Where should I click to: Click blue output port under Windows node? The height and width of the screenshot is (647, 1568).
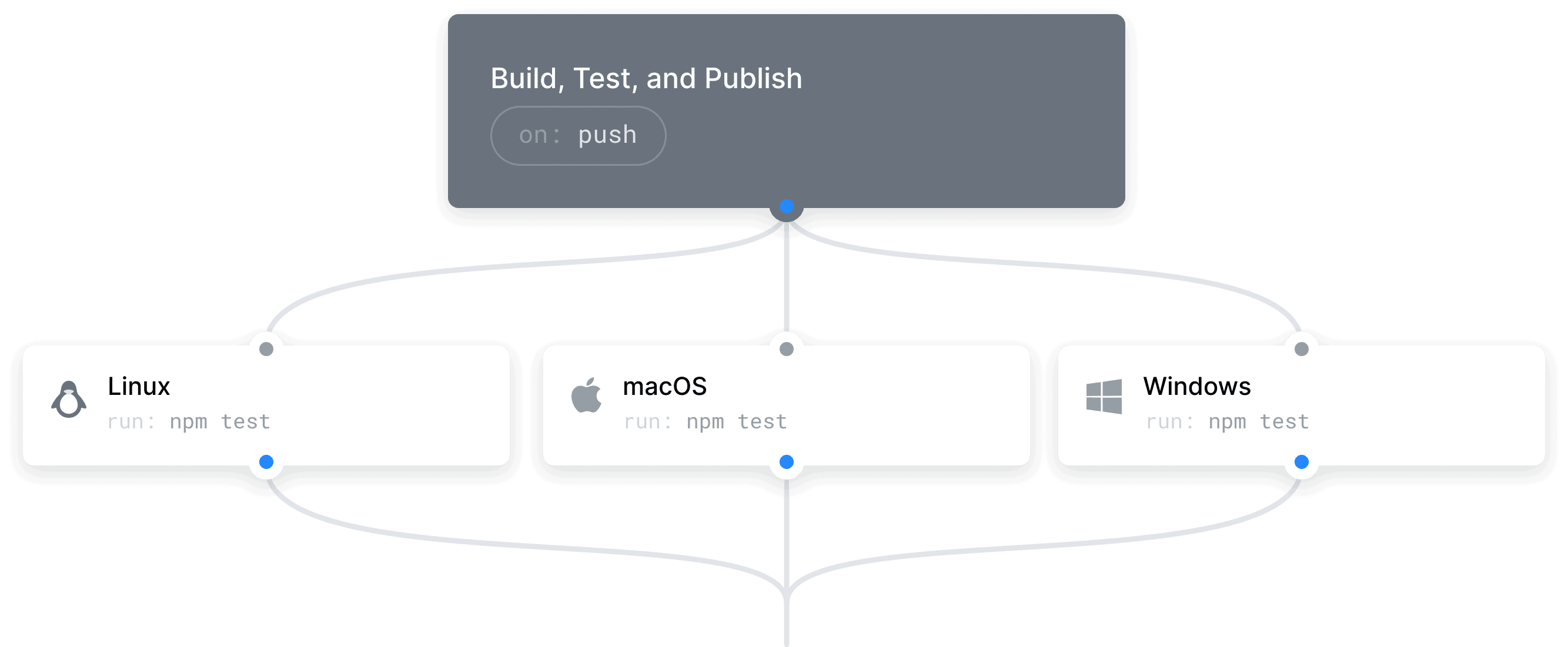pyautogui.click(x=1302, y=462)
